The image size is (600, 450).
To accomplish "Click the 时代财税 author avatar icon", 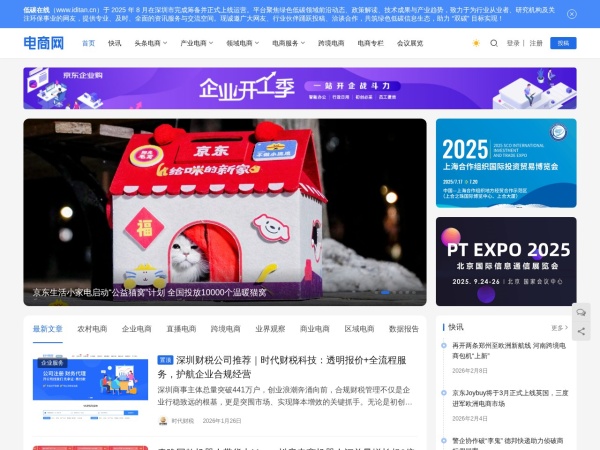I will click(x=163, y=421).
